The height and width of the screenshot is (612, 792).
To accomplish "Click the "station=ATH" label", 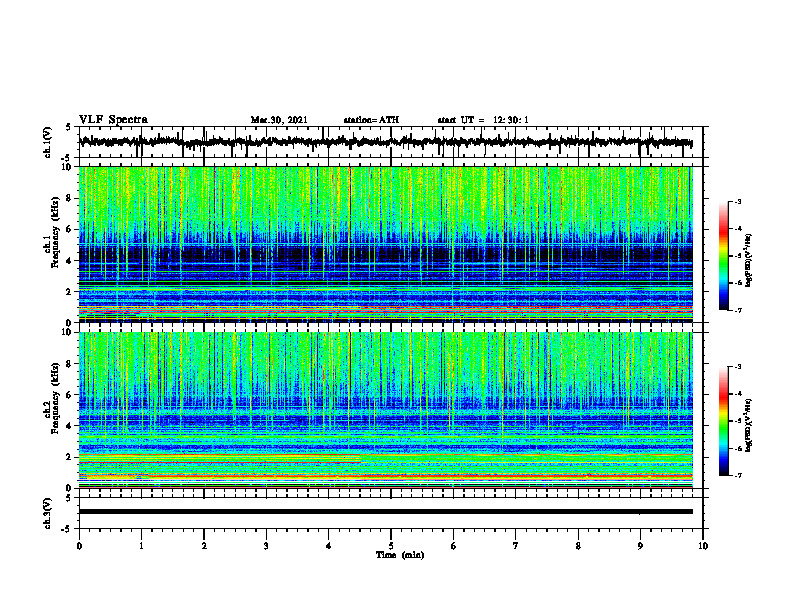I will coord(371,120).
